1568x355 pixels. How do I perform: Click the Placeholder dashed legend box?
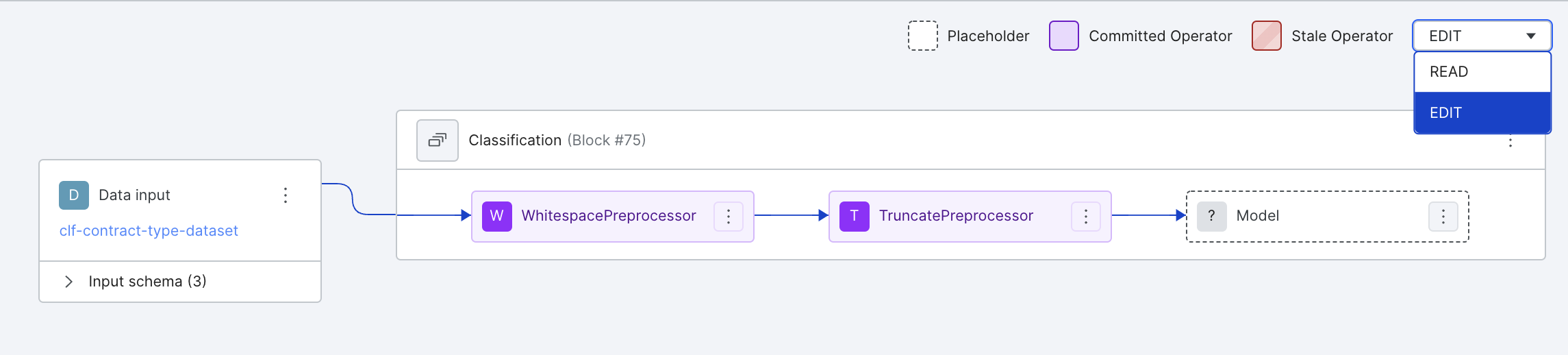tap(923, 36)
